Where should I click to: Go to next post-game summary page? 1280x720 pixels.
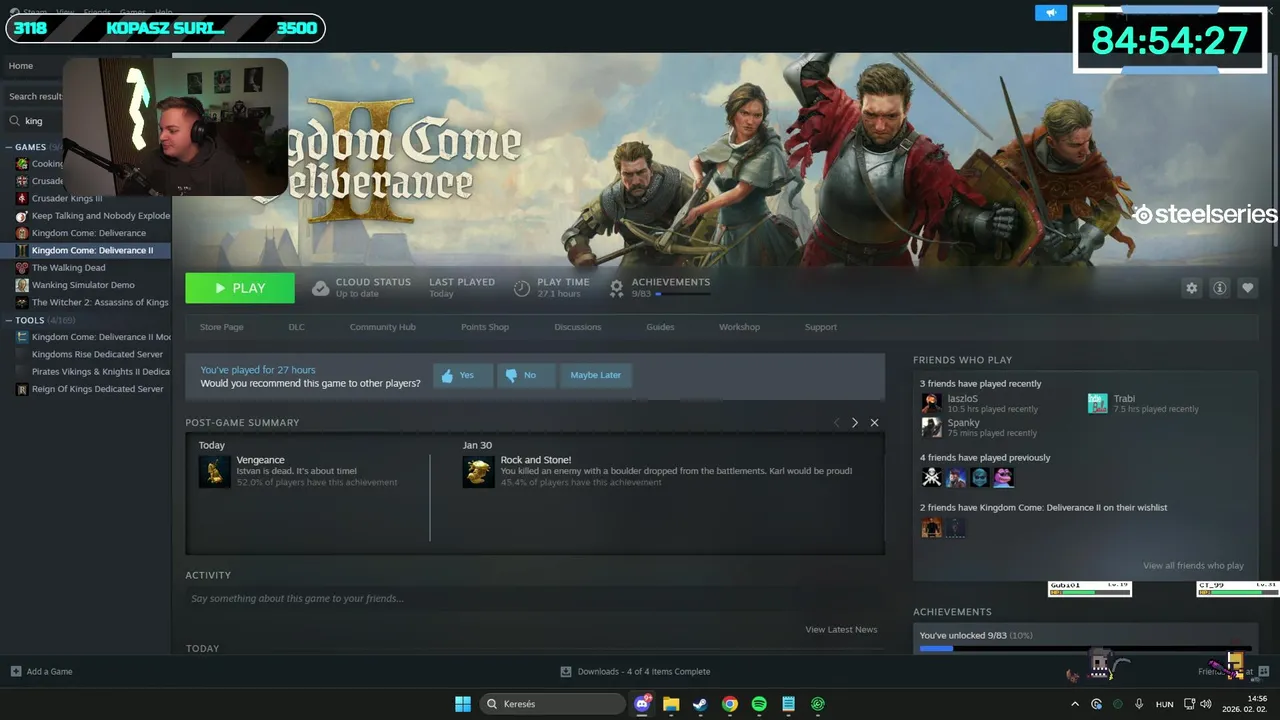pyautogui.click(x=854, y=423)
